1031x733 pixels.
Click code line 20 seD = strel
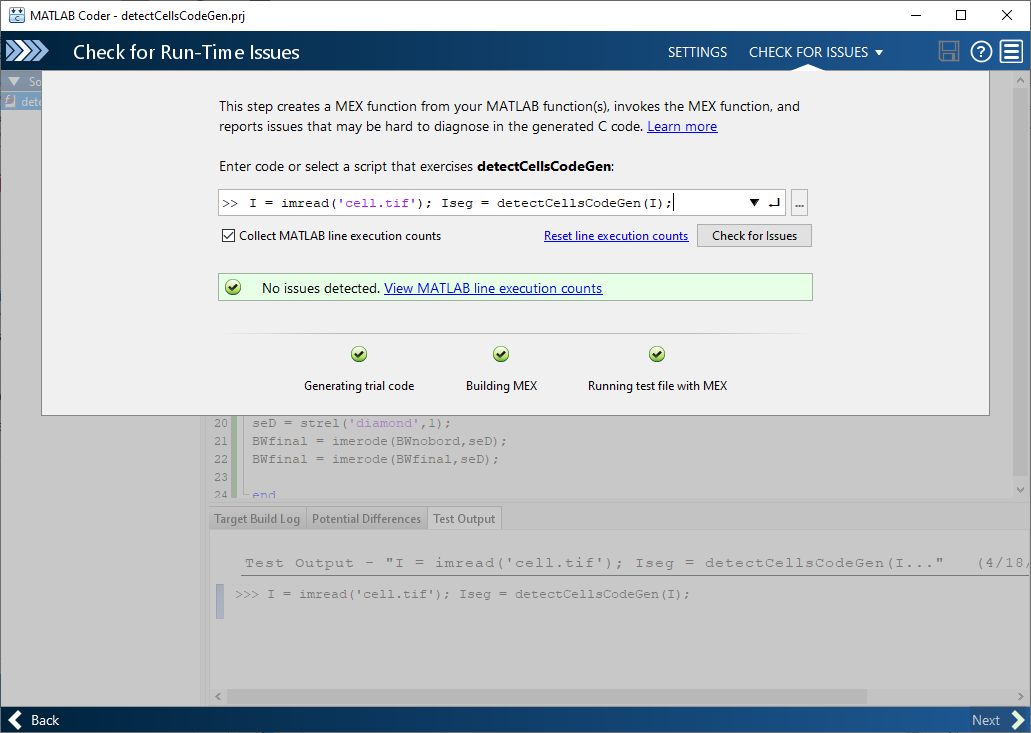point(351,423)
